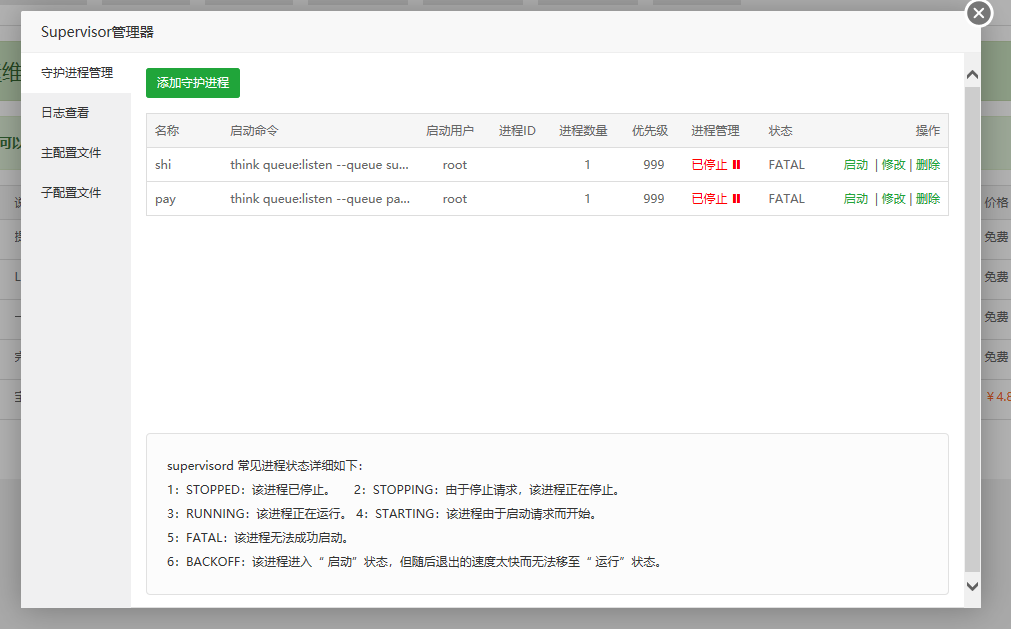Viewport: 1011px width, 629px height.
Task: Click the Supervisor管理器 dialog title
Action: pos(97,32)
